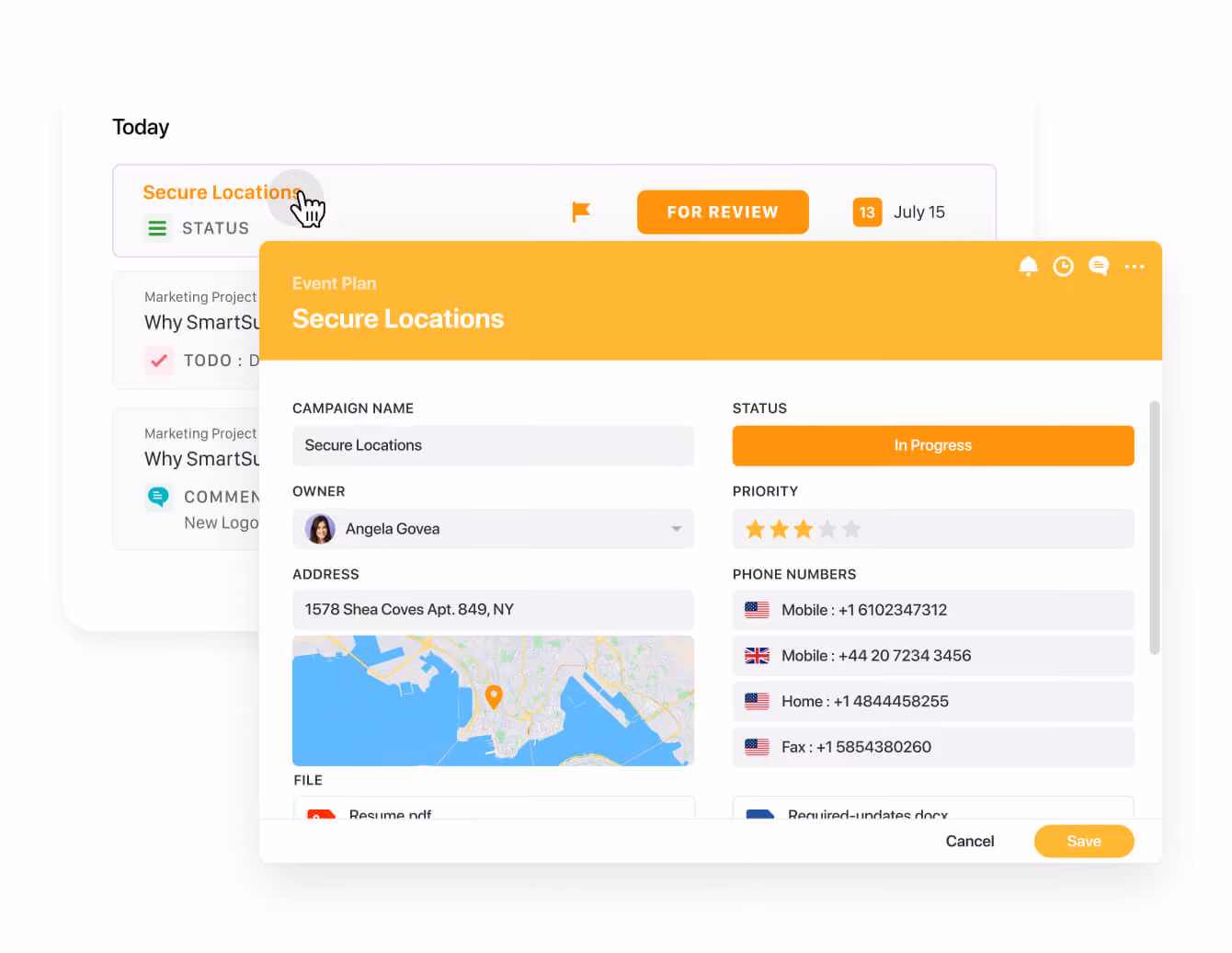Click the calendar 13 date icon
The height and width of the screenshot is (953, 1232).
[867, 212]
